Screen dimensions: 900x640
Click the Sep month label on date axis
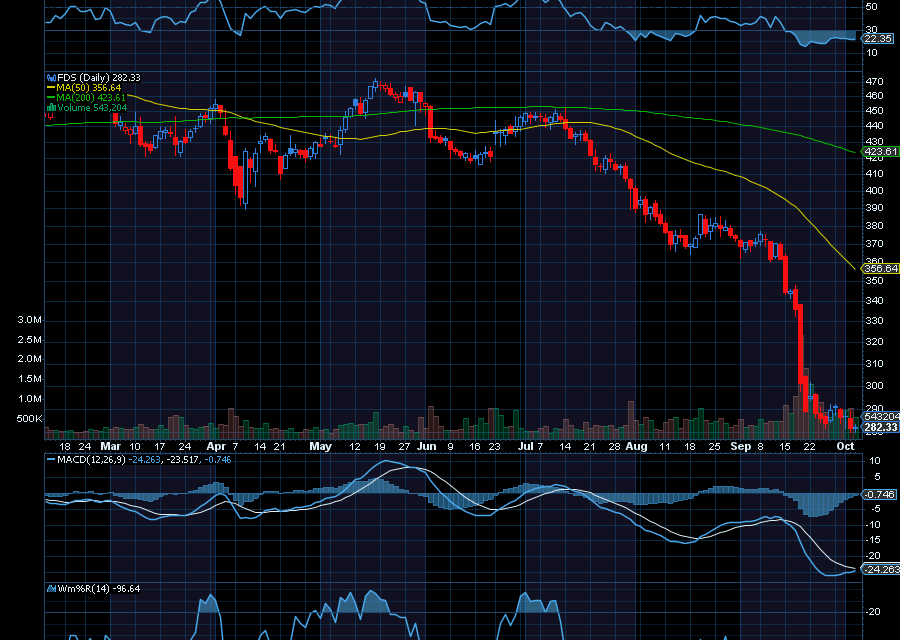tap(740, 447)
